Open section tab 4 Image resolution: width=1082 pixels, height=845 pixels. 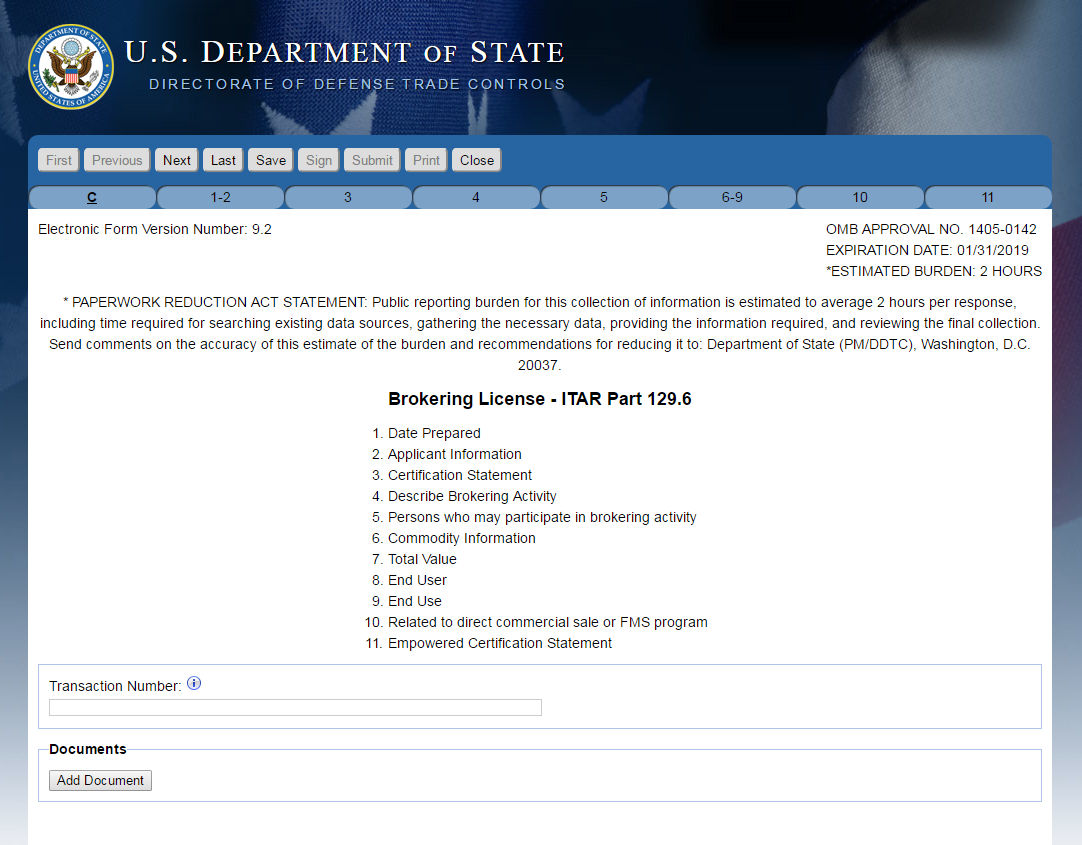pyautogui.click(x=476, y=197)
